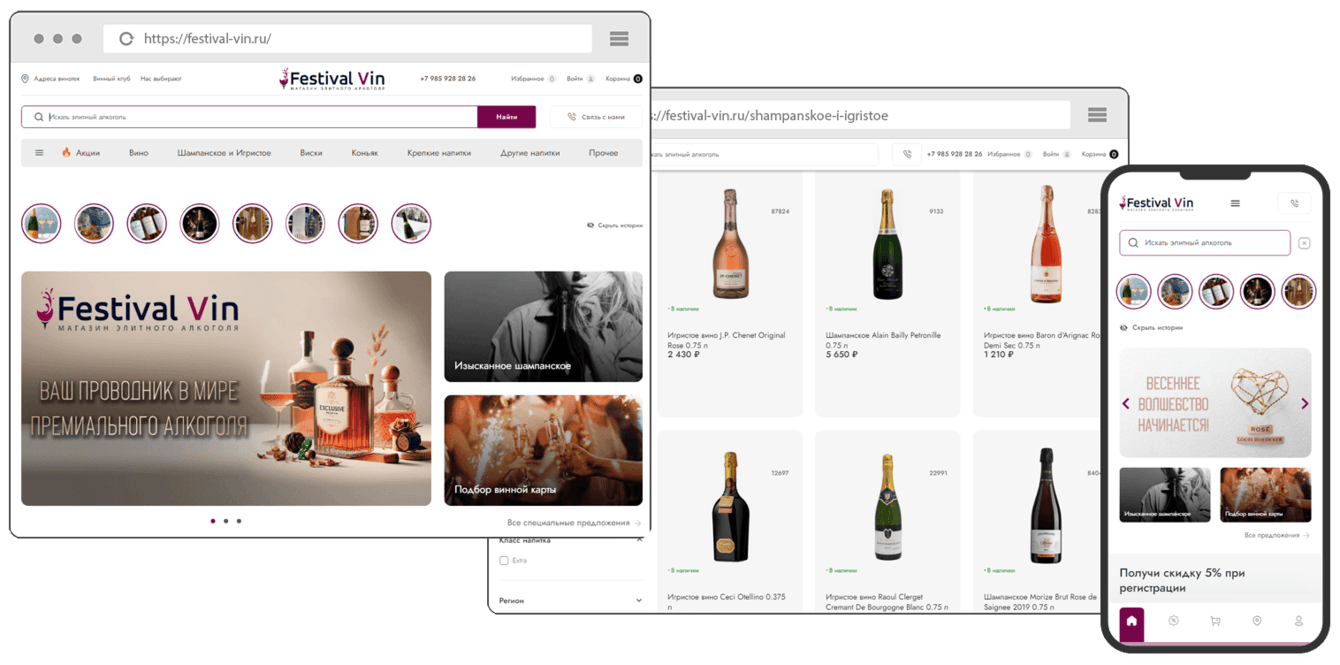Tap the Подбор винной карты tile on the phone

click(1265, 494)
